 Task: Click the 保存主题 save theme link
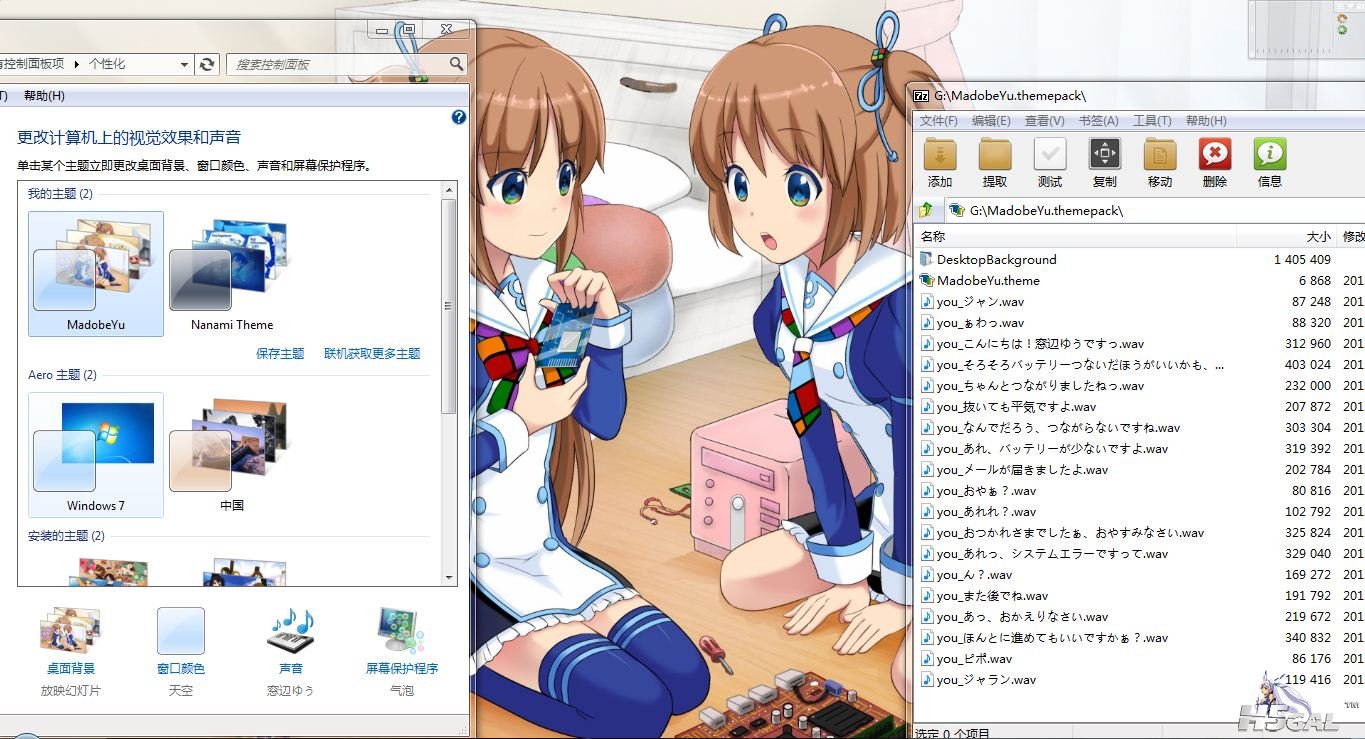click(280, 353)
